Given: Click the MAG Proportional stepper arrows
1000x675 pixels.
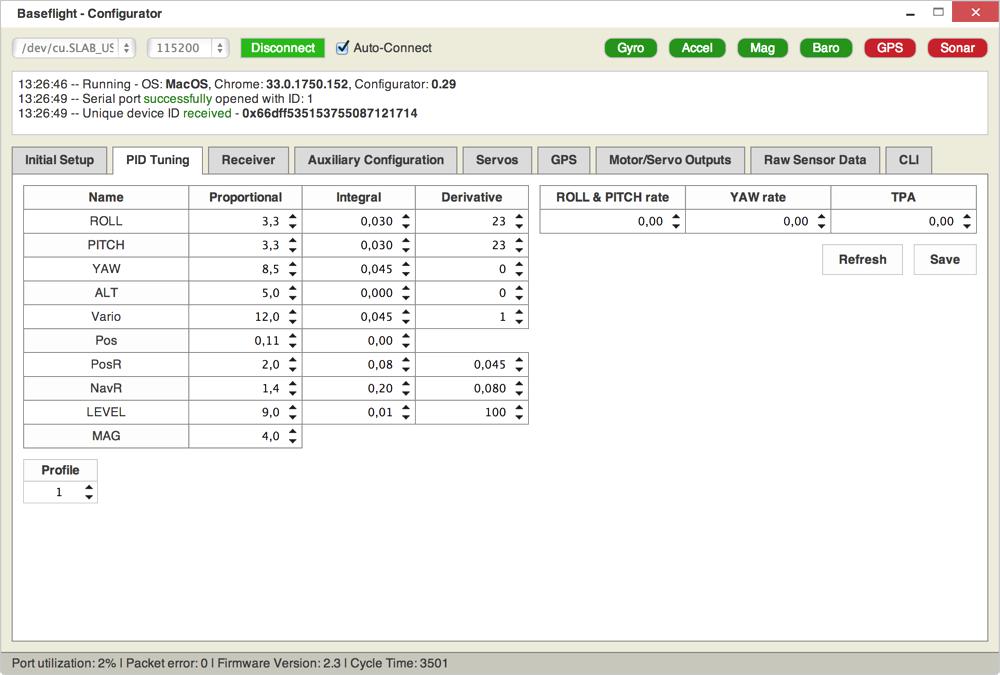Looking at the screenshot, I should point(292,436).
